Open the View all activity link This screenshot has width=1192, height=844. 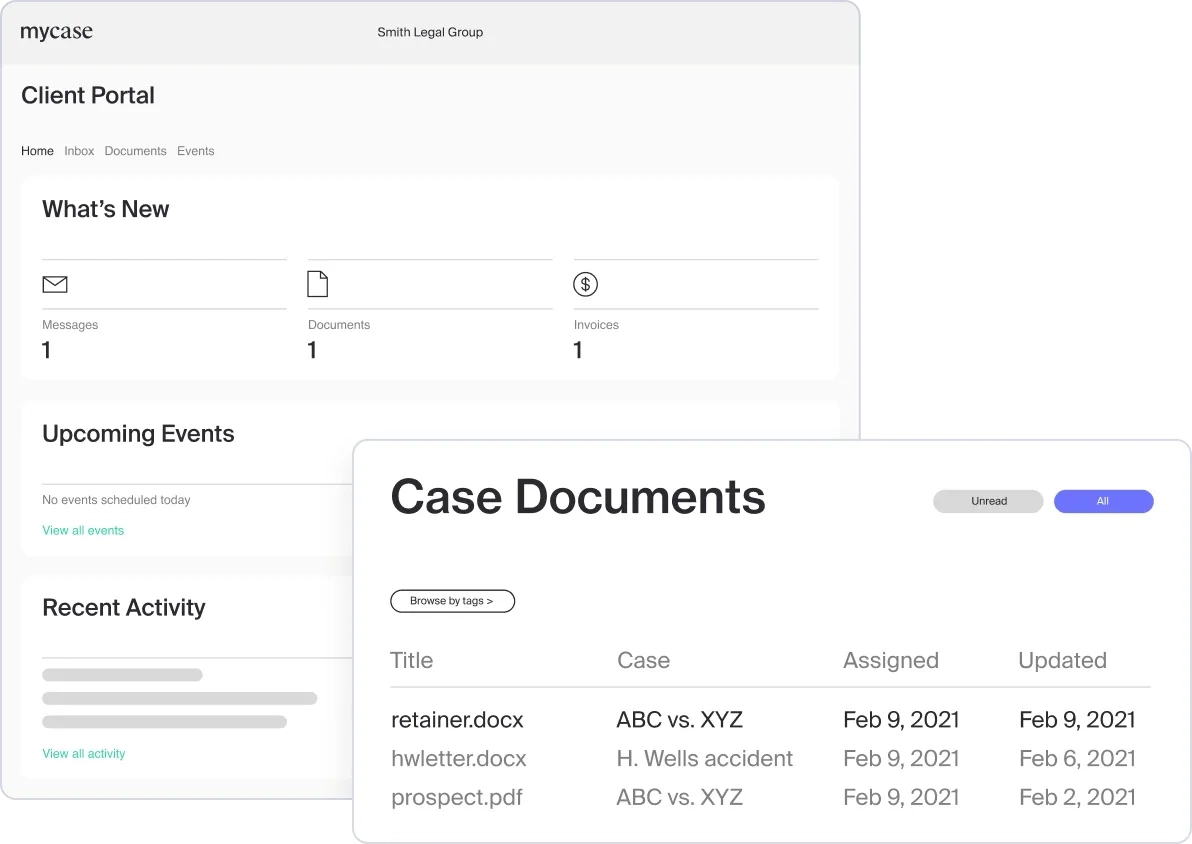point(84,754)
